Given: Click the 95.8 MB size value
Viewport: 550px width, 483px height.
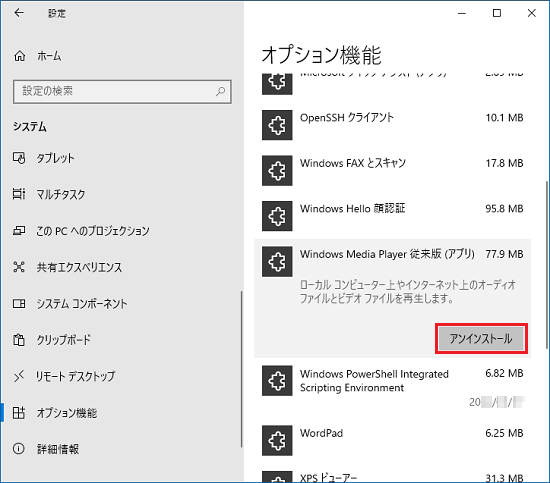Looking at the screenshot, I should (x=504, y=209).
